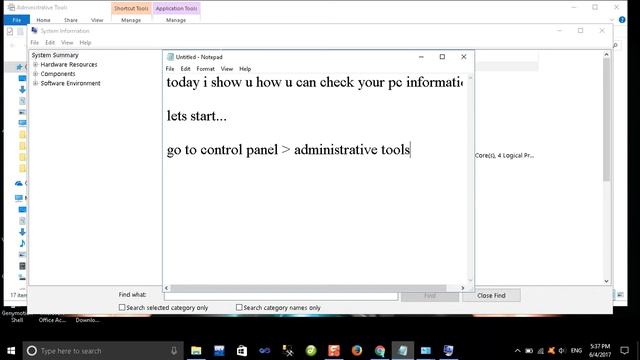Select System Summary in the tree
640x360 pixels.
pos(55,55)
